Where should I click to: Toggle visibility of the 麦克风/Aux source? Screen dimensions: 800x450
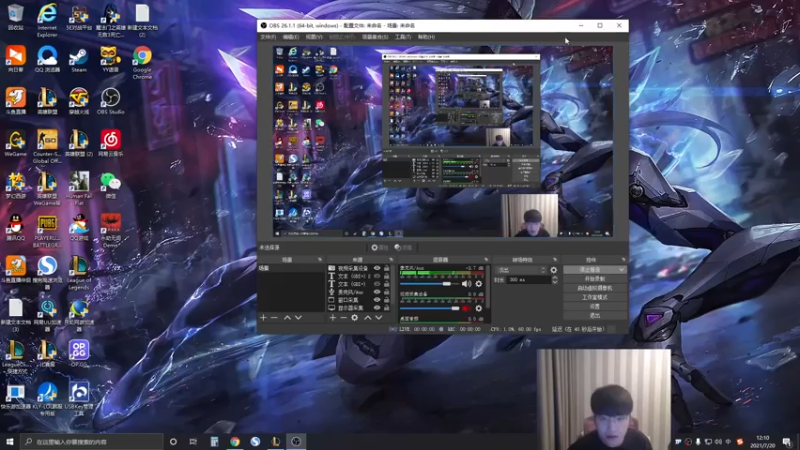tap(377, 292)
